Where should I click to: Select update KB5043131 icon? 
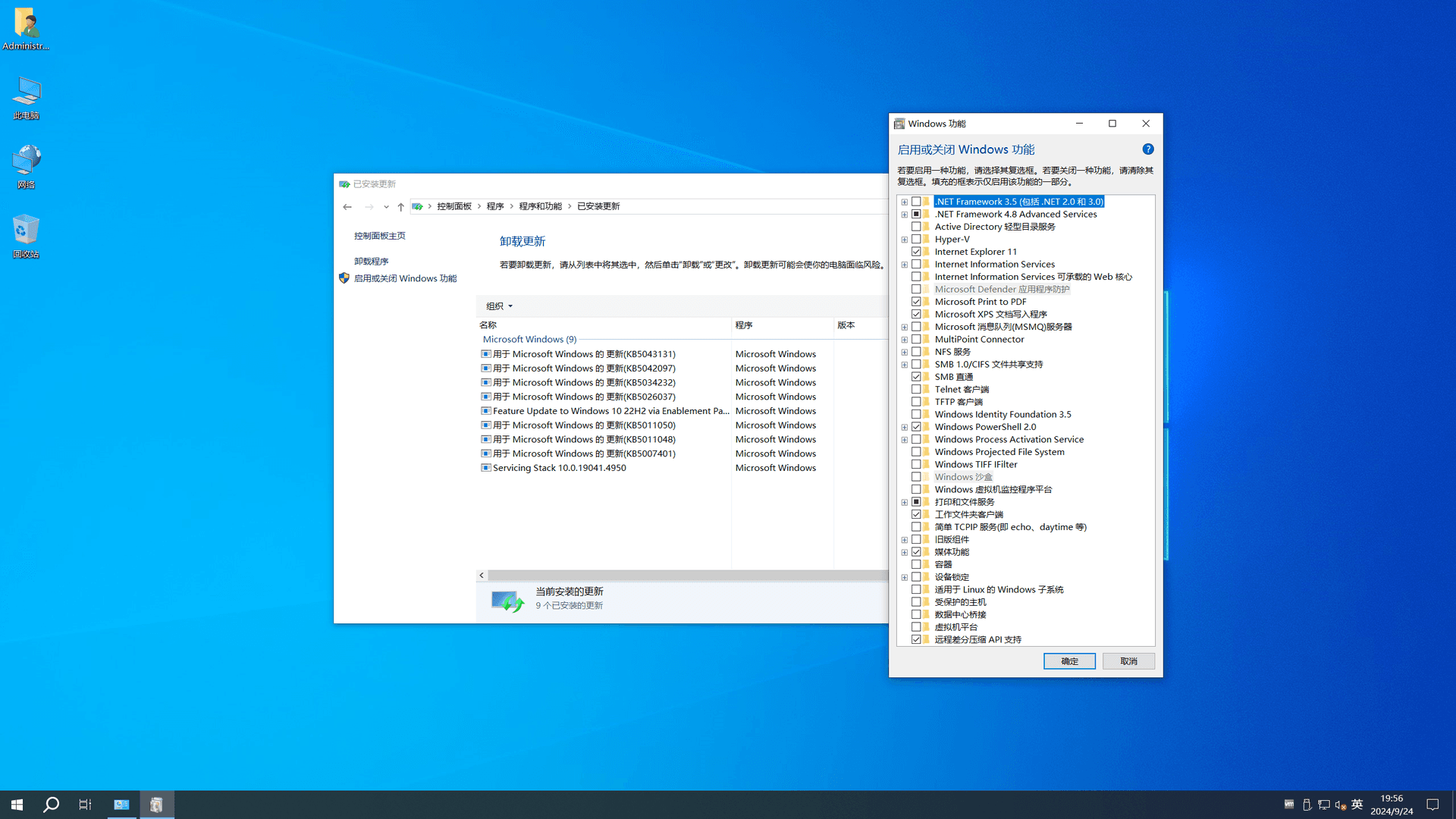pos(486,354)
